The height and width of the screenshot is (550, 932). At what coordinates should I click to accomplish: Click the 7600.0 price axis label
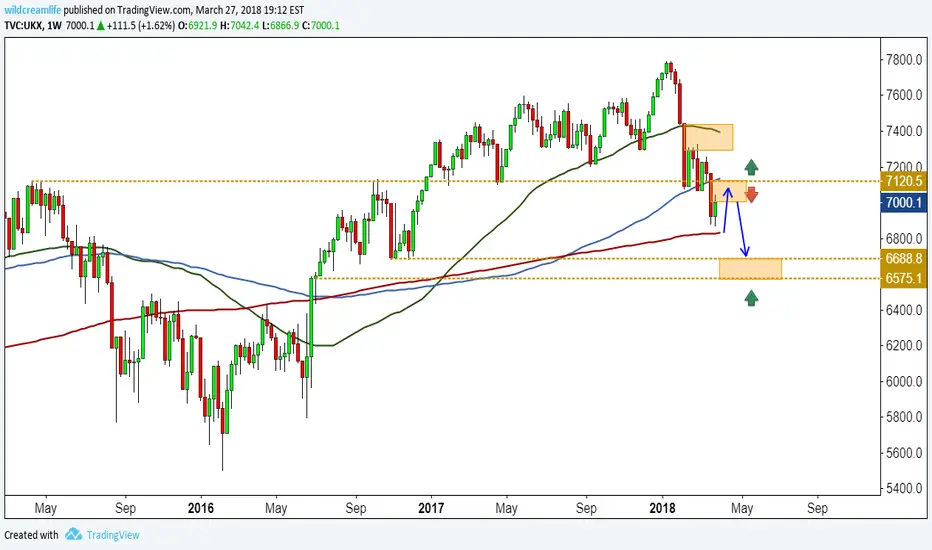pos(904,95)
